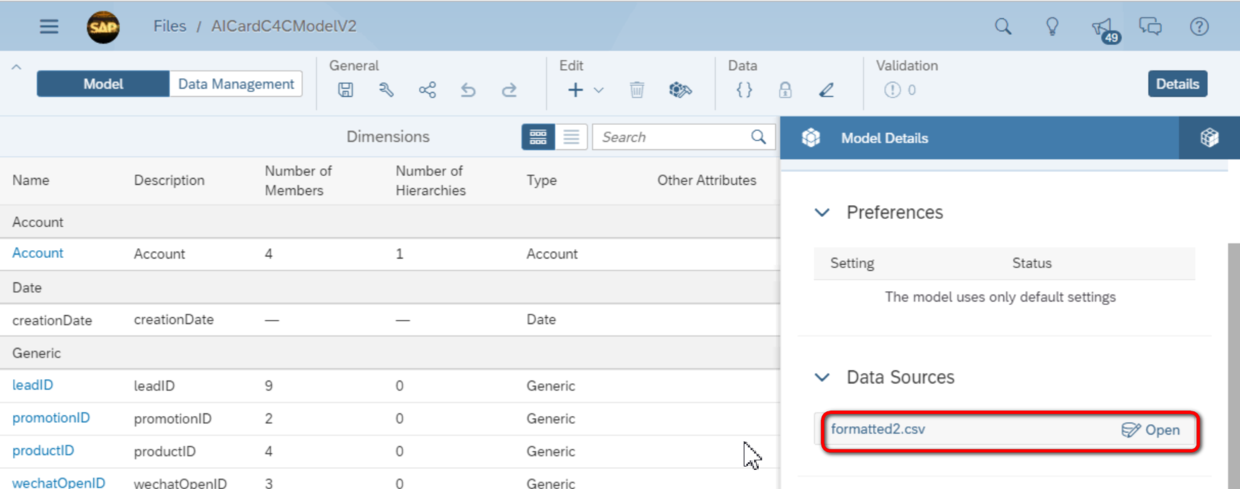Click the undo arrow icon
This screenshot has width=1240, height=489.
point(468,90)
